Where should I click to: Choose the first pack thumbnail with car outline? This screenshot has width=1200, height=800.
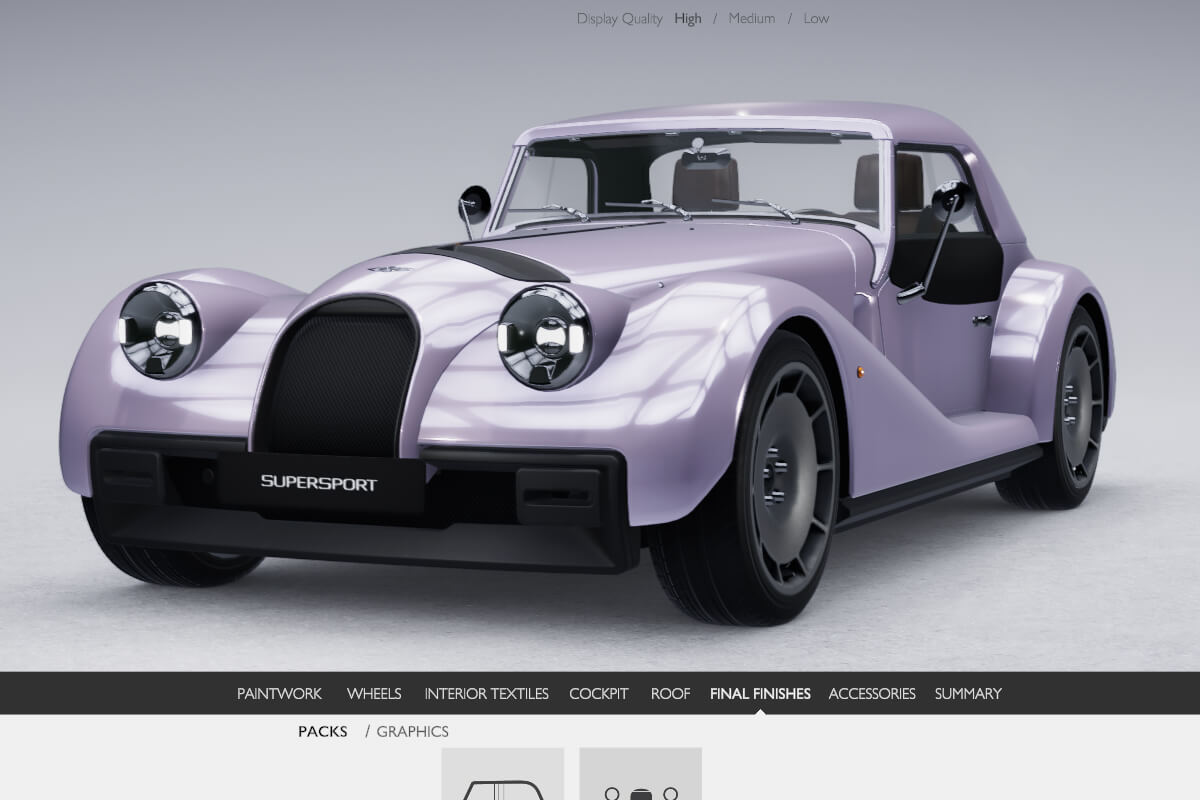tap(503, 774)
